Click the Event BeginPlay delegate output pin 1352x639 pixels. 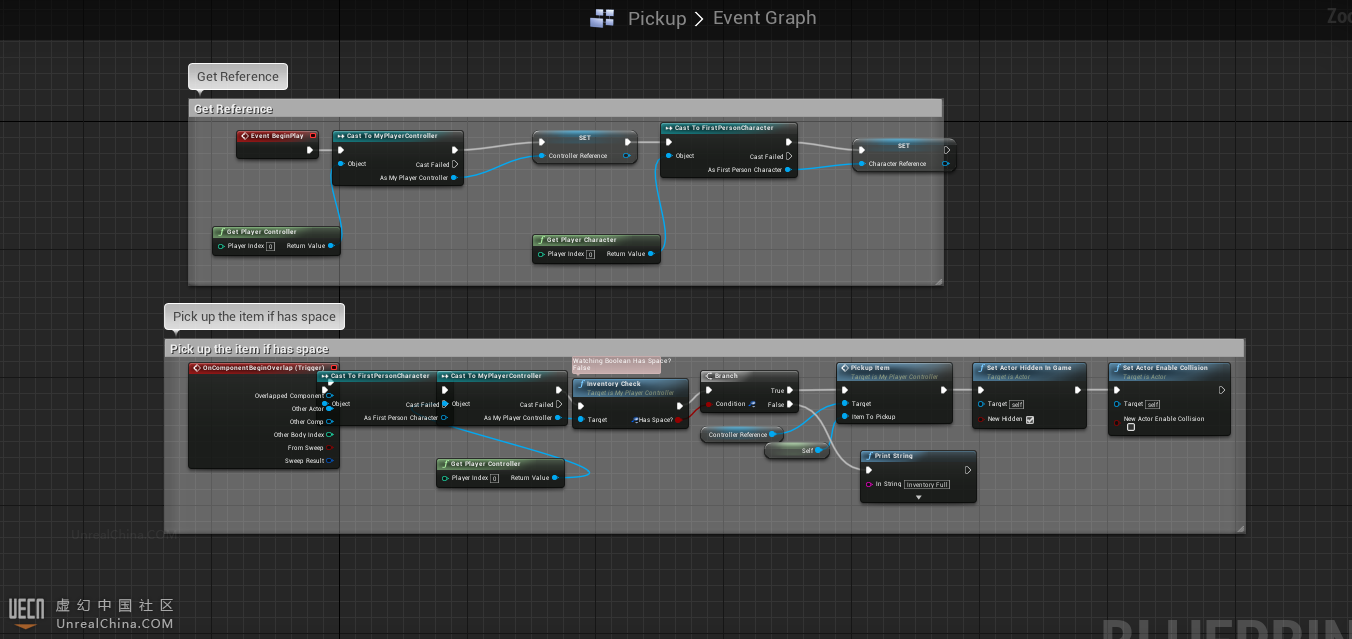(313, 136)
